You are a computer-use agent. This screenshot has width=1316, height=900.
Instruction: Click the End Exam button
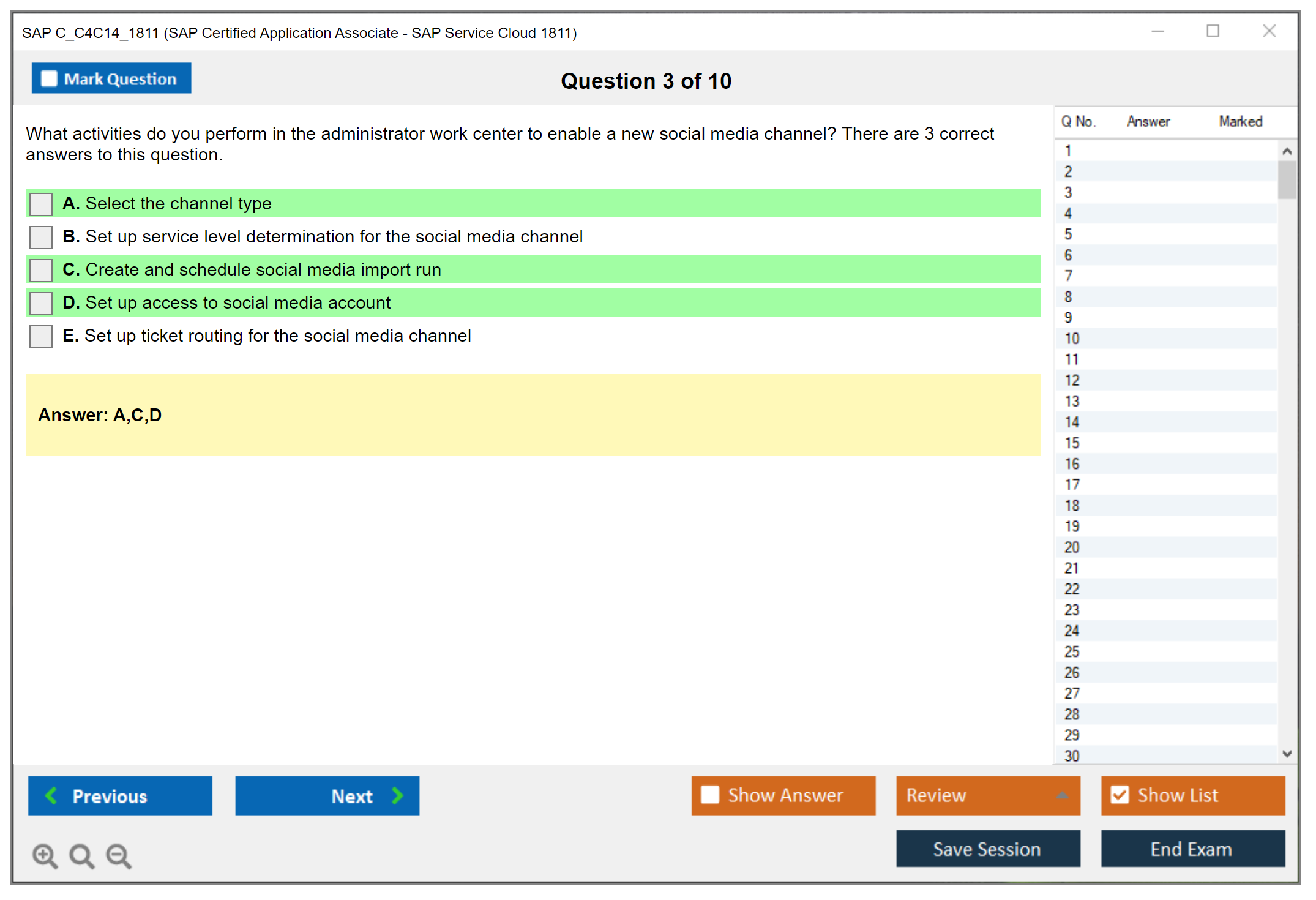1192,849
